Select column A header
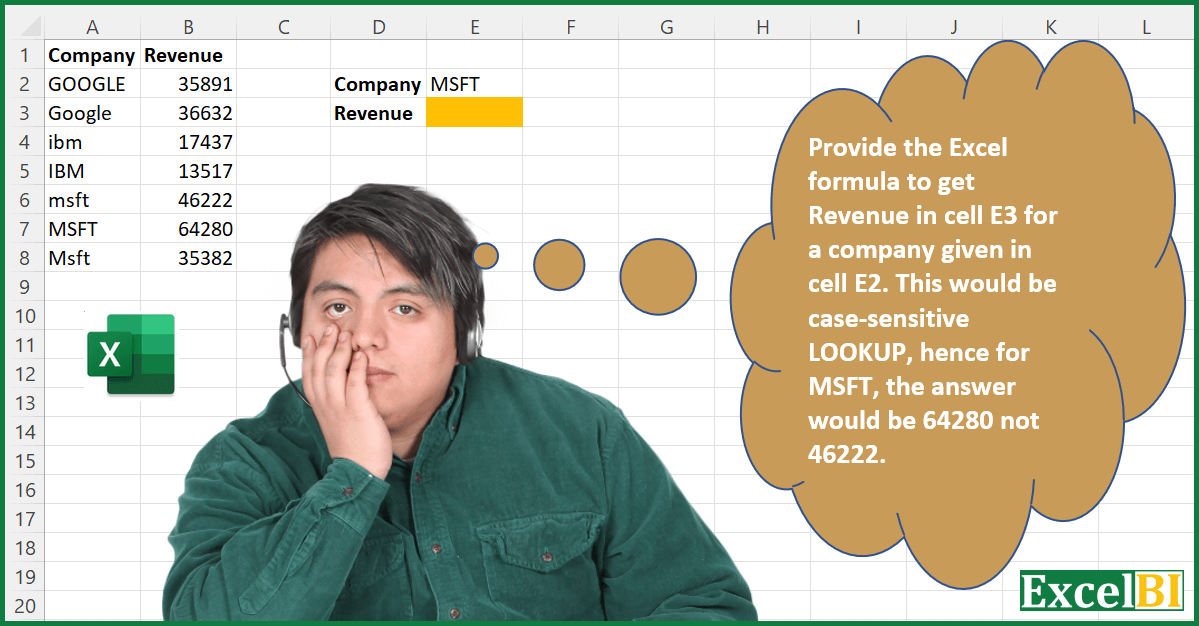1199x626 pixels. 92,27
